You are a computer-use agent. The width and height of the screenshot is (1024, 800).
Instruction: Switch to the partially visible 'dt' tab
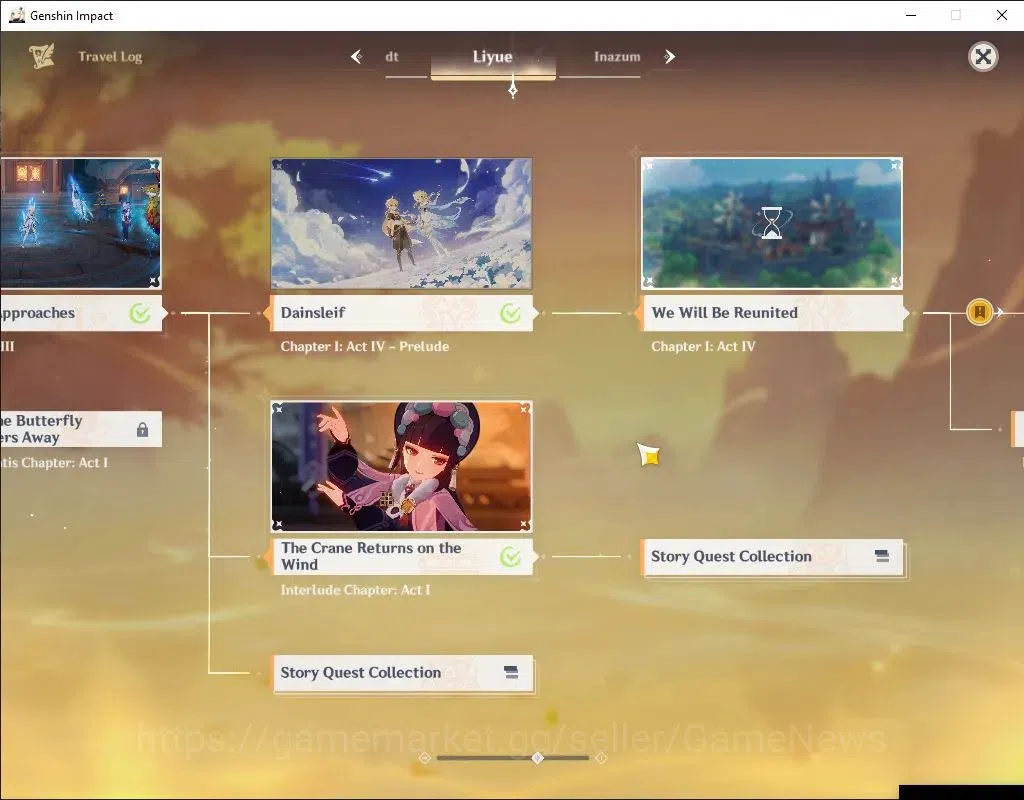coord(392,57)
